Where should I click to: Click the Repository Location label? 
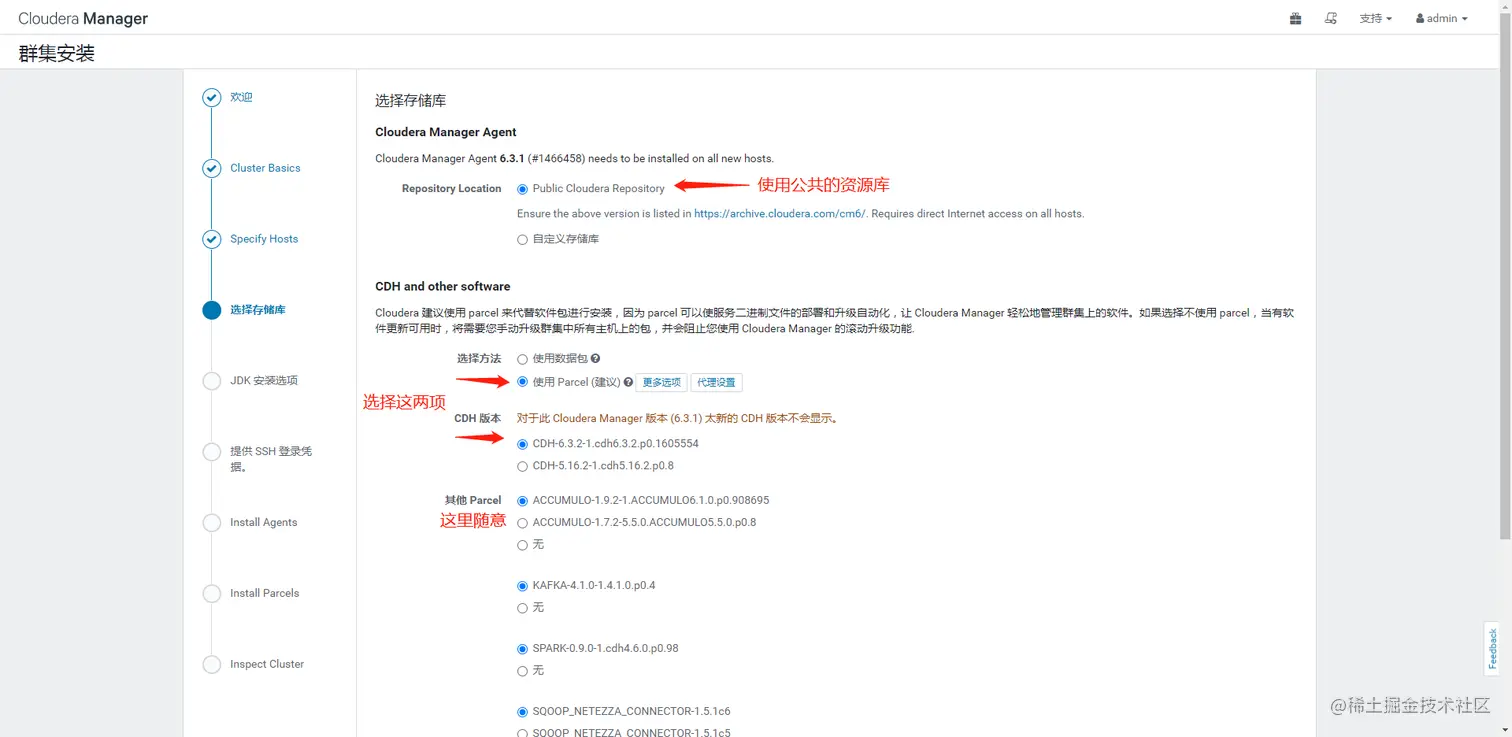click(x=451, y=189)
